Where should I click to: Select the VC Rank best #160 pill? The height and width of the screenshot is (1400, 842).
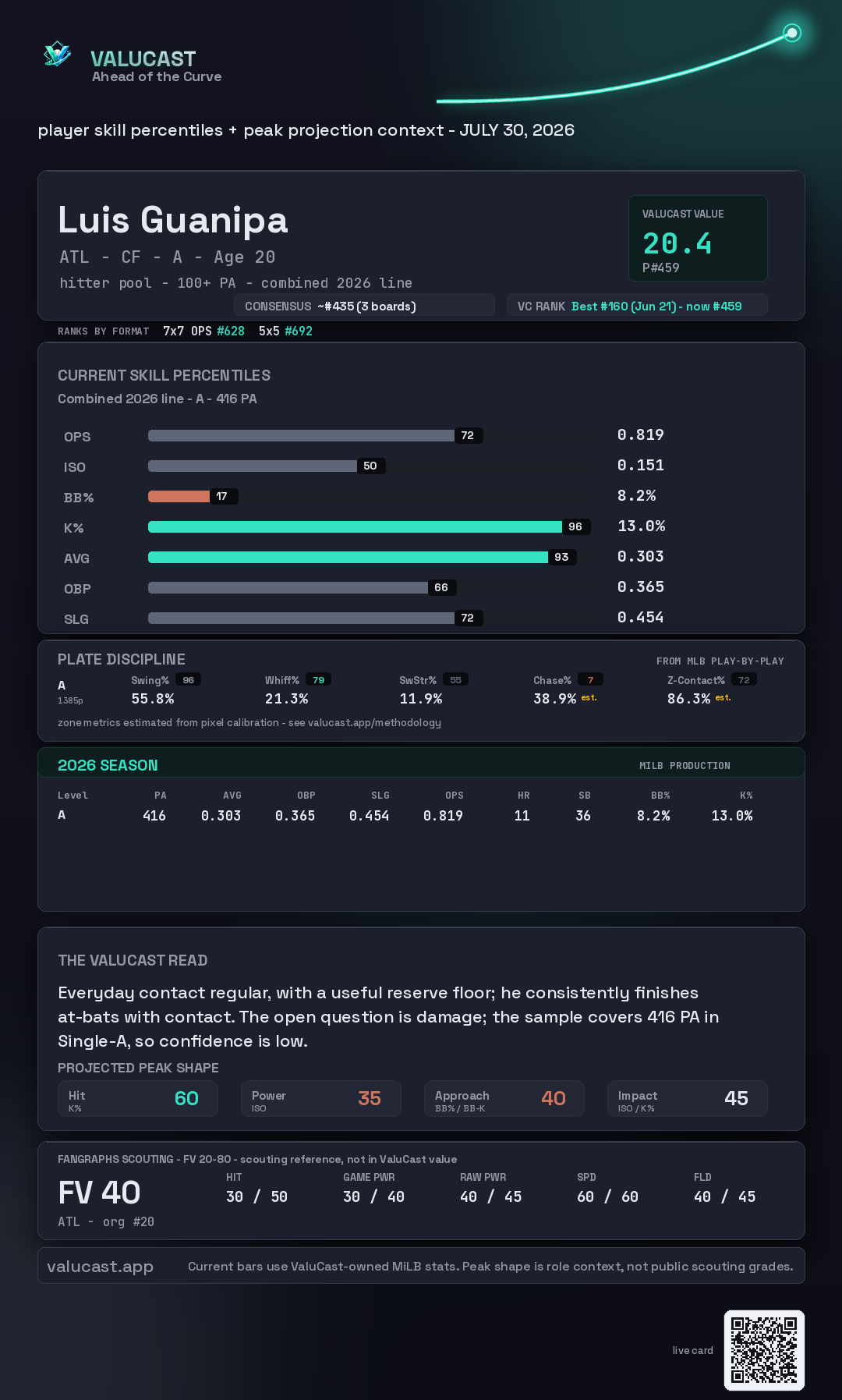[637, 306]
